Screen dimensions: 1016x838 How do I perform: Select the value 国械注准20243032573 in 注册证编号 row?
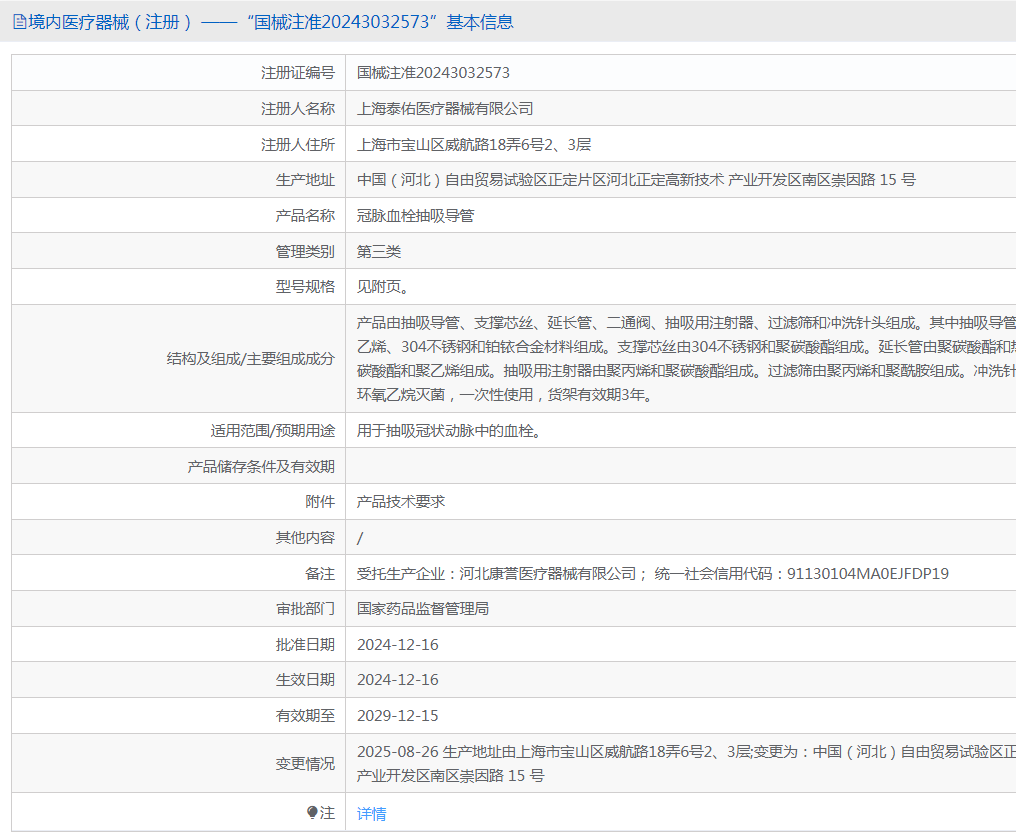click(433, 73)
